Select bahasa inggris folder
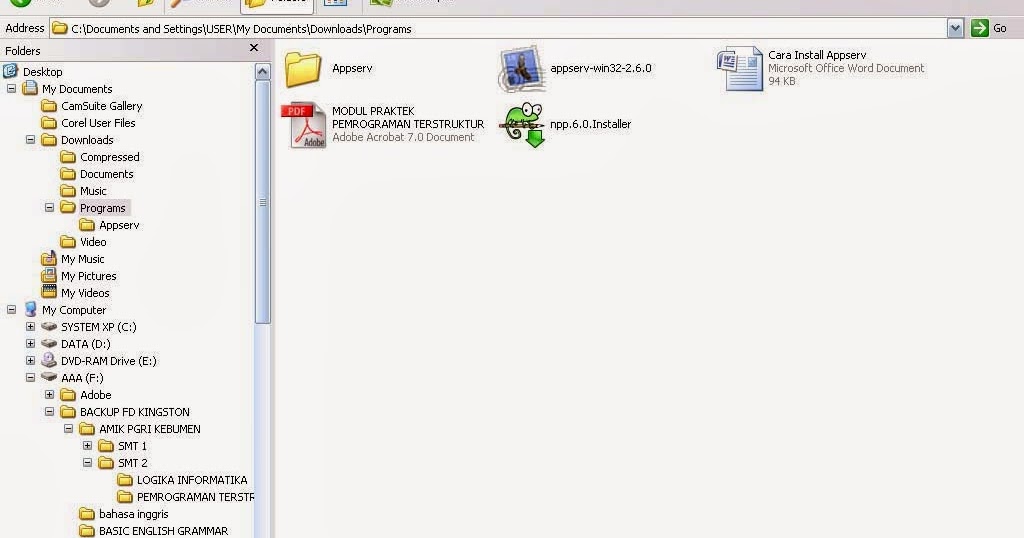The width and height of the screenshot is (1024, 538). (x=123, y=514)
